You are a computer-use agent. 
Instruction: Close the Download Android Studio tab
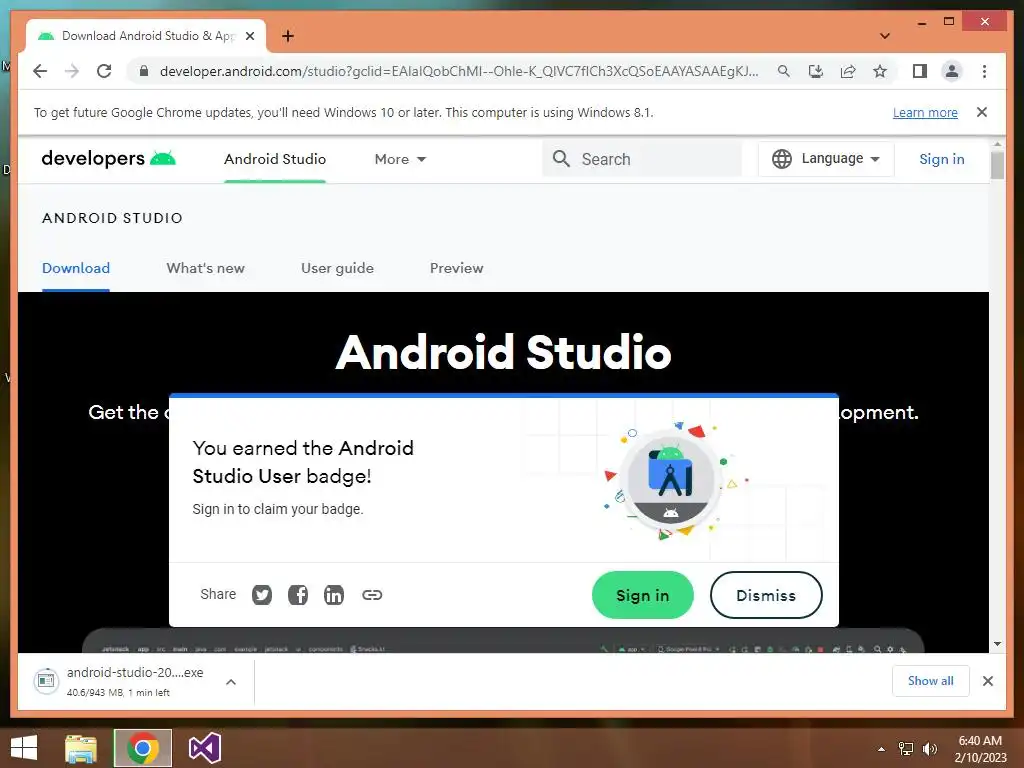click(249, 36)
